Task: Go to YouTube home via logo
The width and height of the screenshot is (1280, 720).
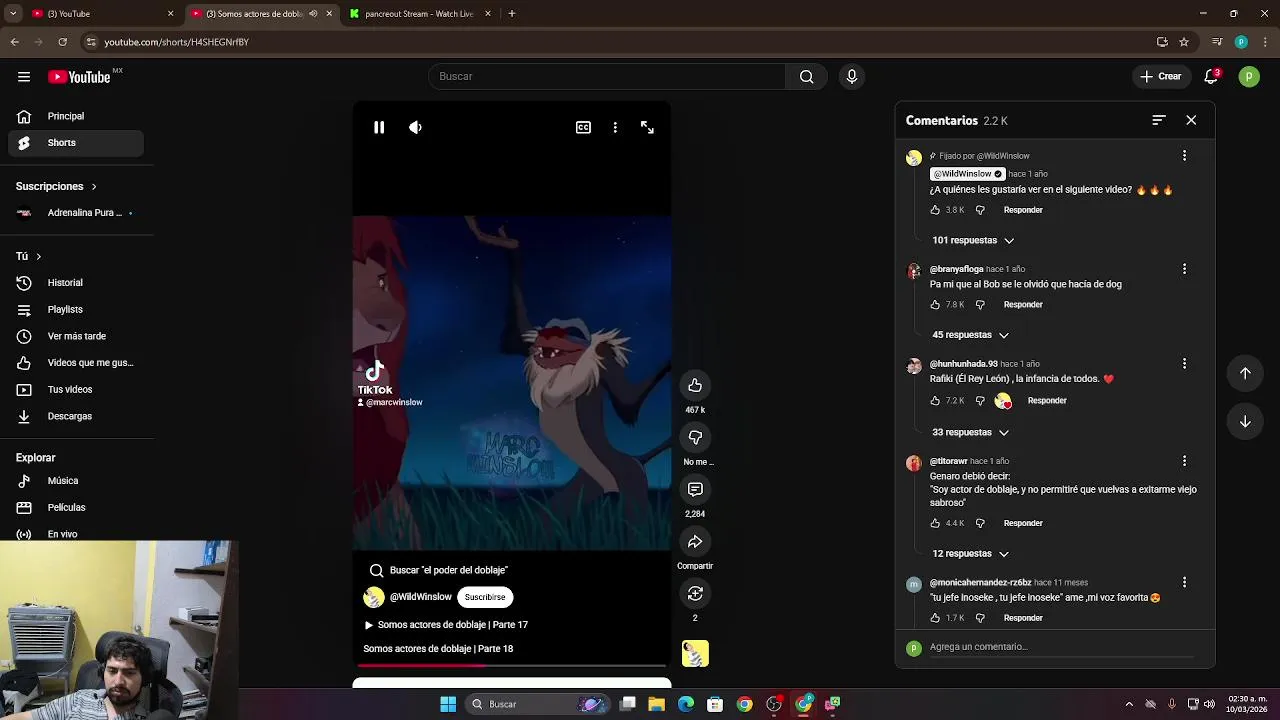Action: coord(79,77)
